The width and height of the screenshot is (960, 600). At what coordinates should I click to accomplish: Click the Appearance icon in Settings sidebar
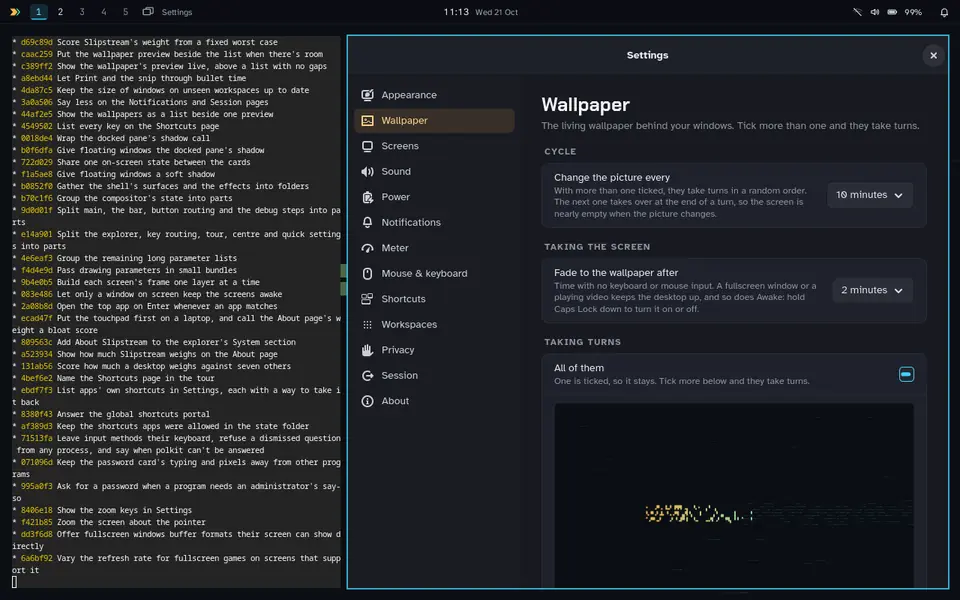(x=367, y=95)
